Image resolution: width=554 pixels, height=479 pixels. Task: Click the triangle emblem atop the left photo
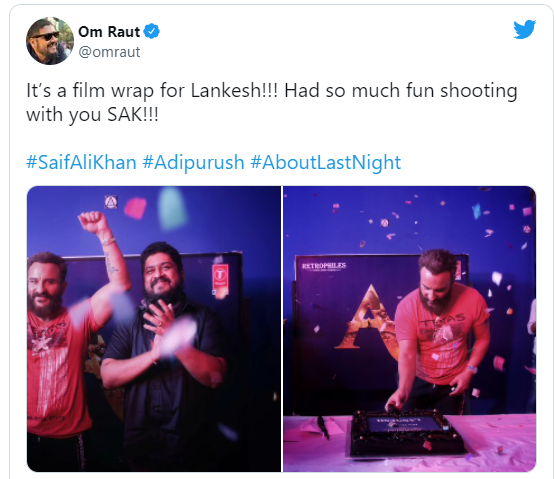(111, 202)
